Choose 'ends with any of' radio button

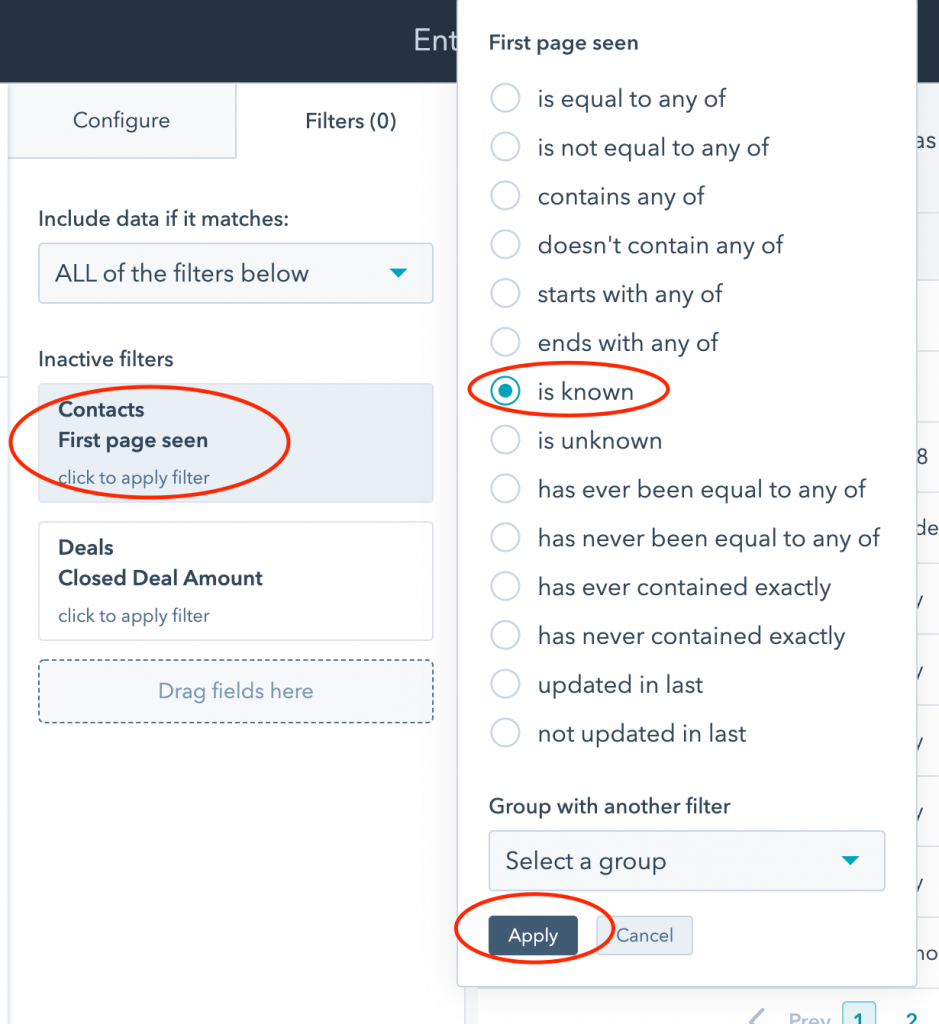(506, 343)
